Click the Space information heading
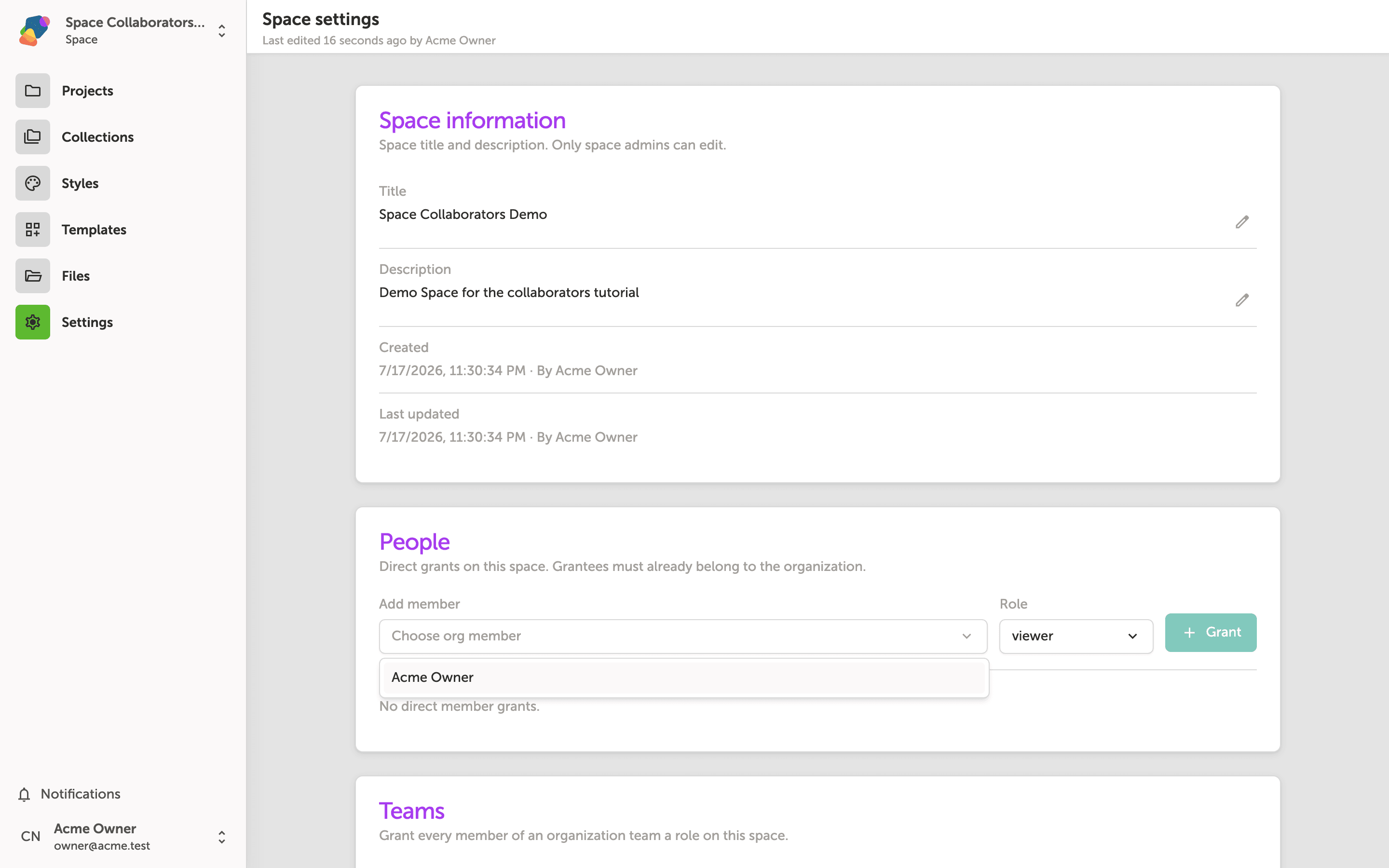 click(472, 121)
